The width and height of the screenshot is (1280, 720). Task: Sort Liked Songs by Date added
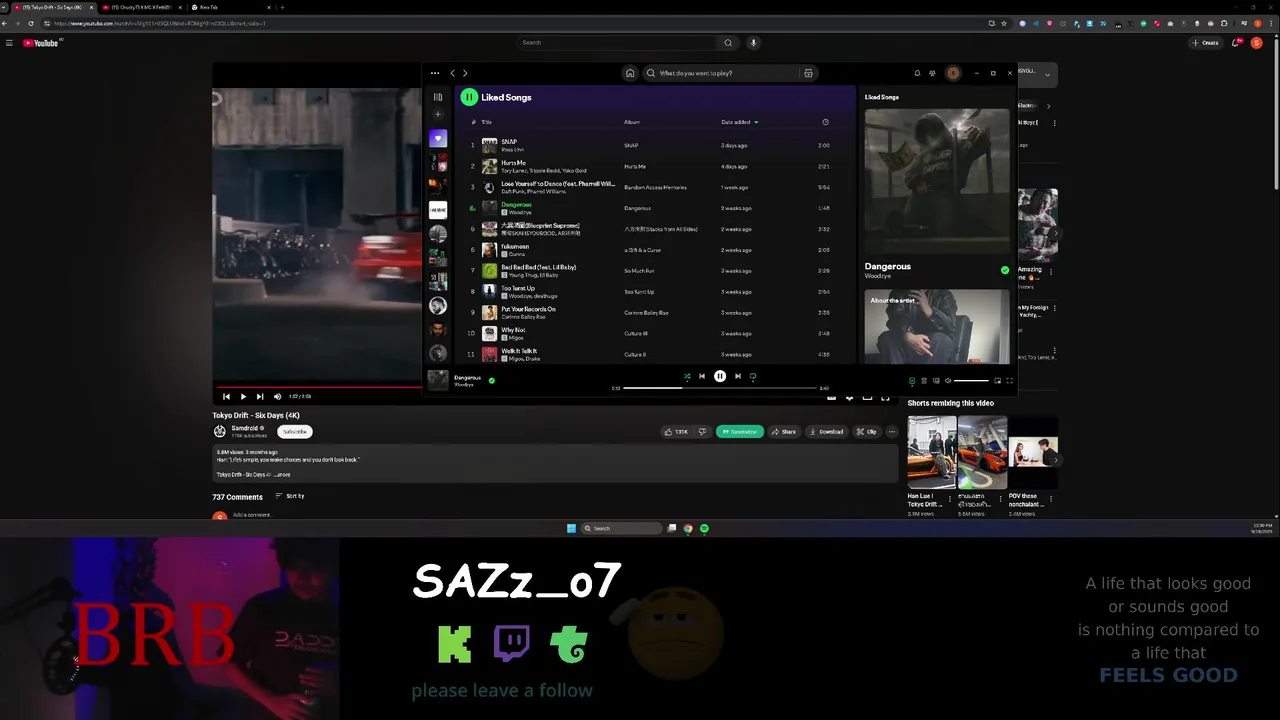point(739,122)
